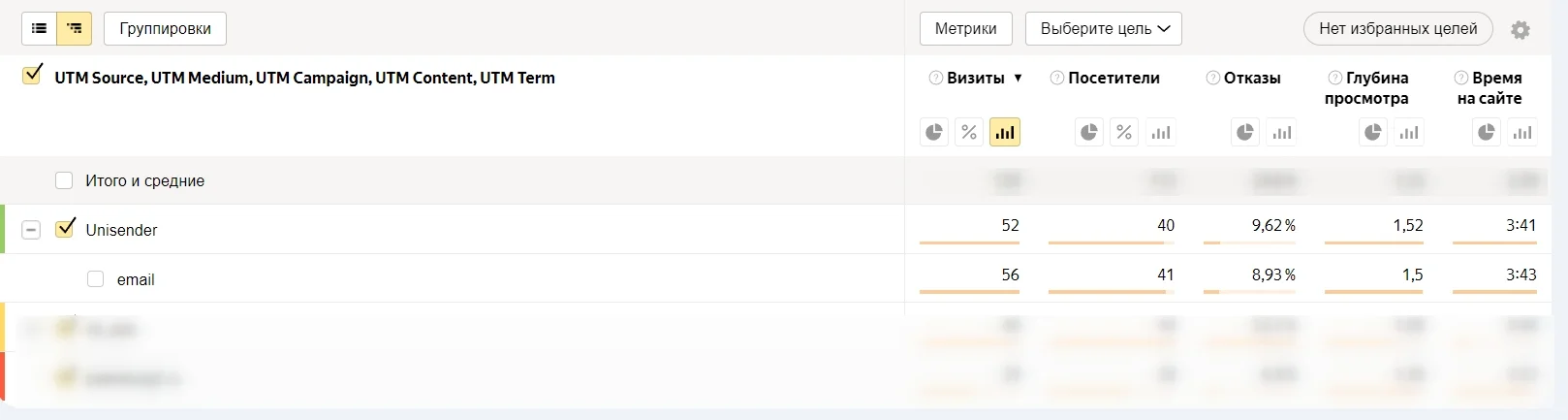Viewport: 1568px width, 420px height.
Task: Switch to tree list view icon
Action: point(75,29)
